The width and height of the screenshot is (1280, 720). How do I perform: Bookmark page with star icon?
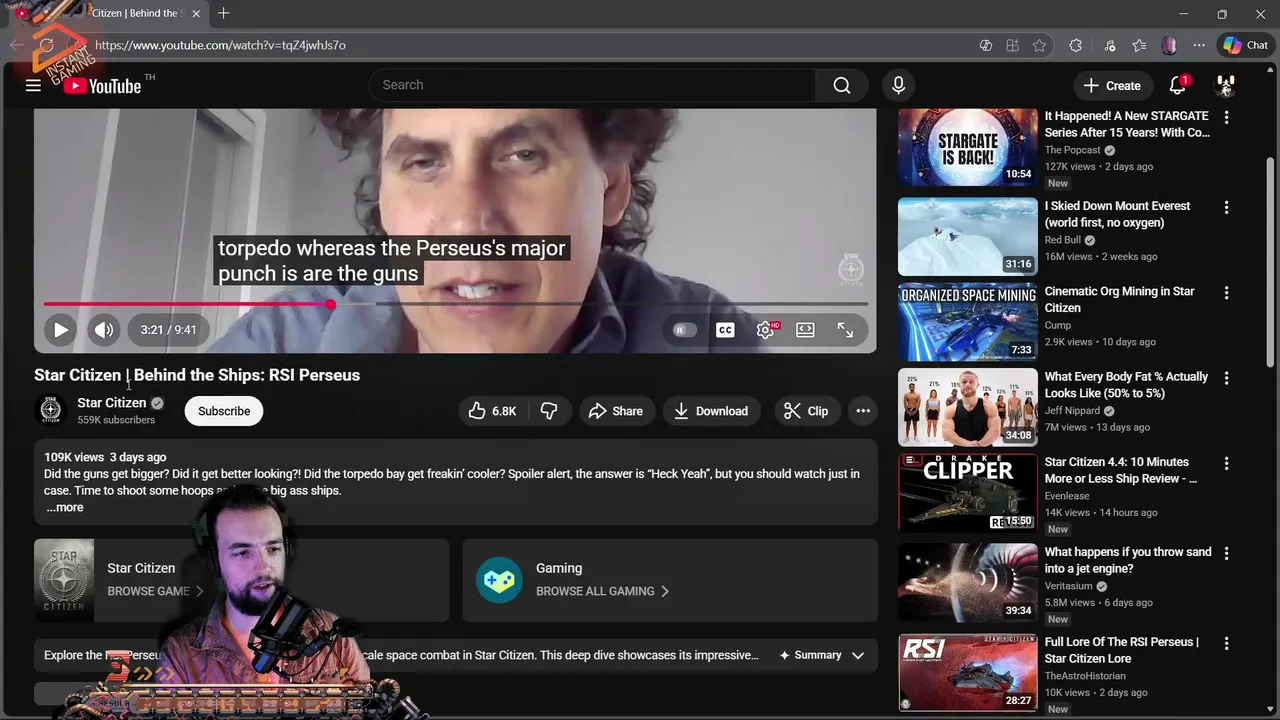point(1040,45)
